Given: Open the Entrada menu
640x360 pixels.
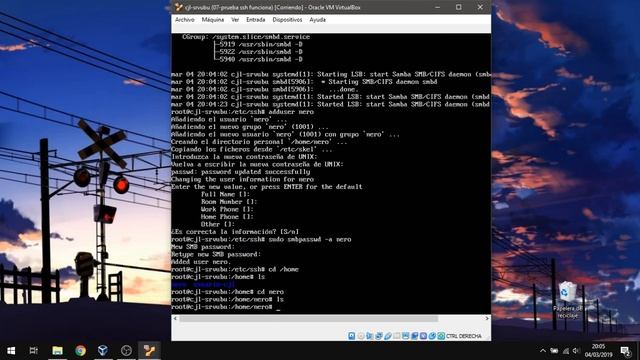Looking at the screenshot, I should [x=256, y=20].
